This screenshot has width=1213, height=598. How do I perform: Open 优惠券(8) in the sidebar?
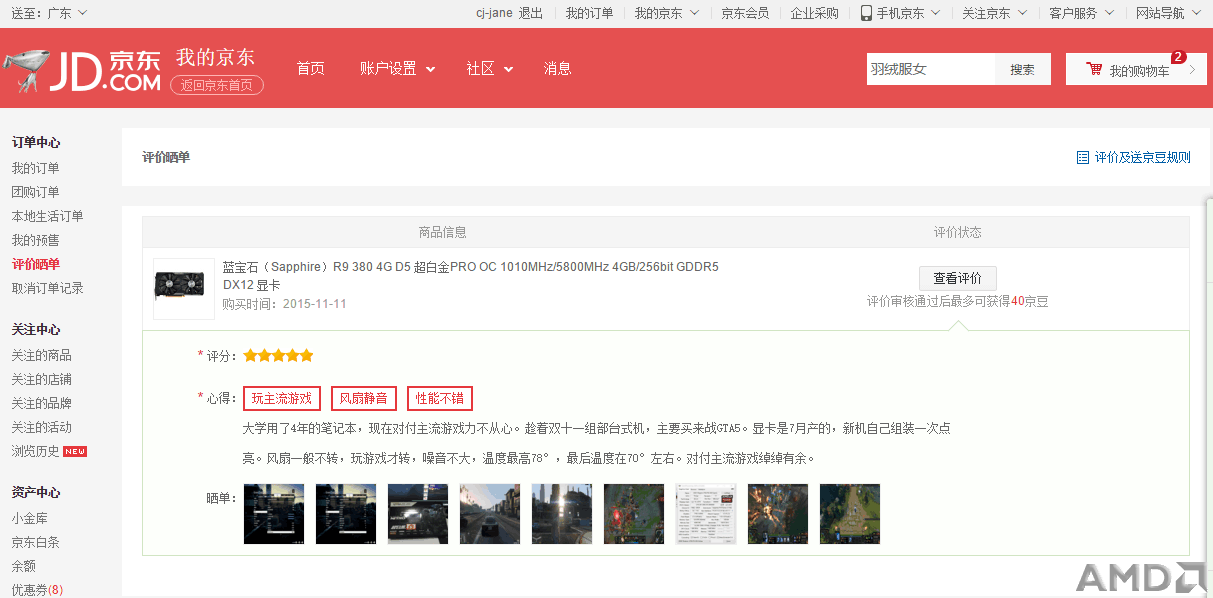(x=37, y=590)
